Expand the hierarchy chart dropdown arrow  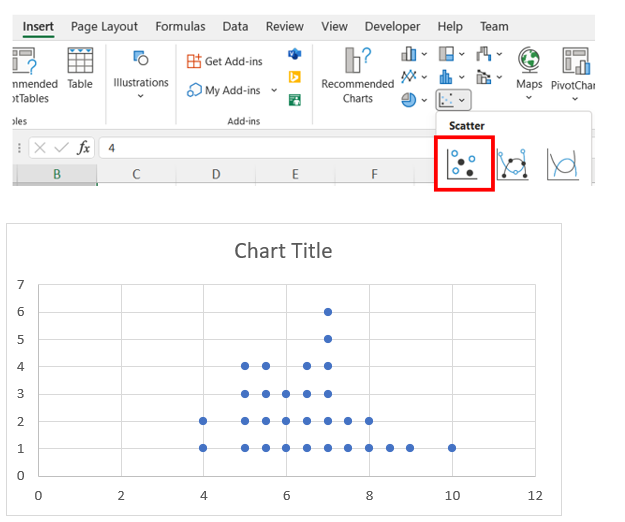462,54
